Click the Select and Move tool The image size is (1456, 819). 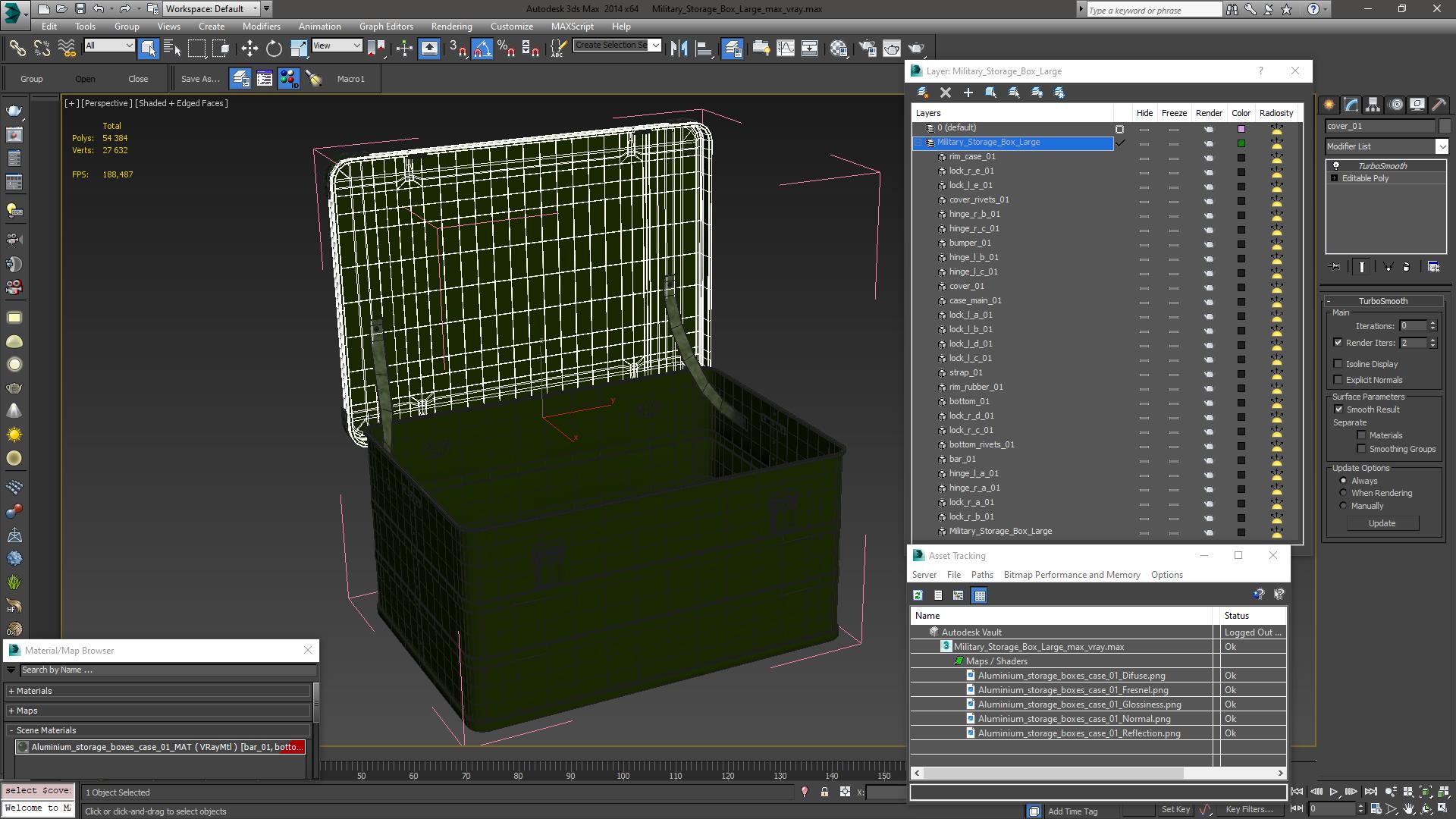point(249,49)
